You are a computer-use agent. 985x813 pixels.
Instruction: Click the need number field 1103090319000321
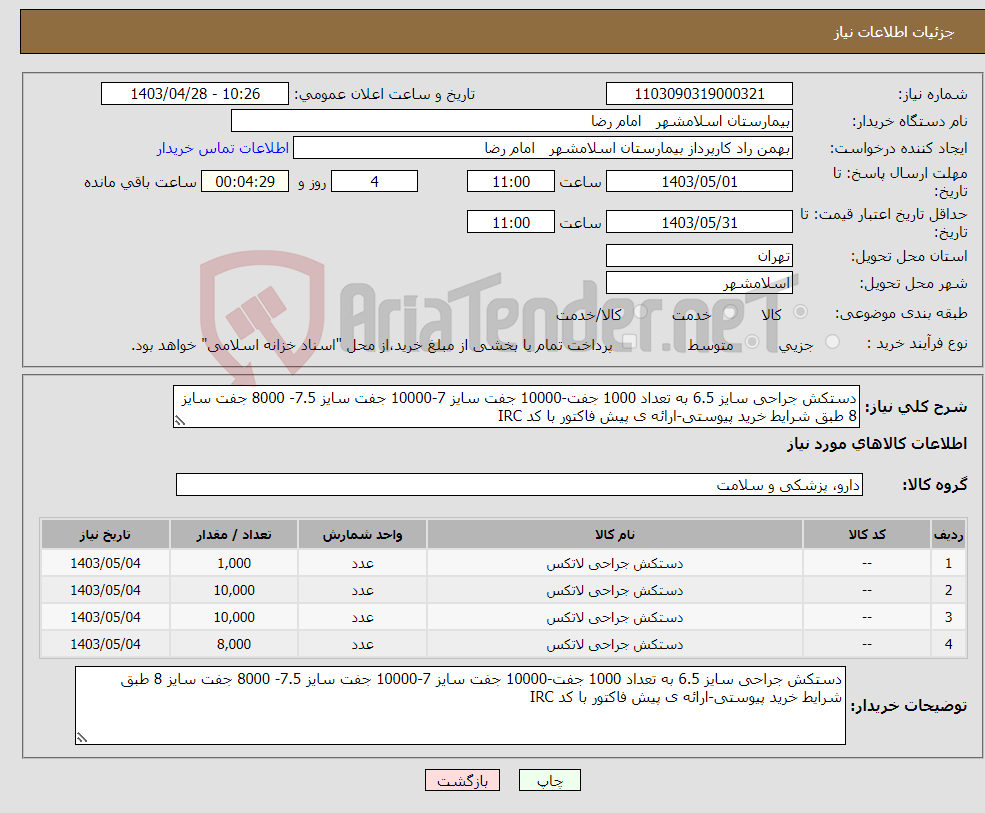coord(699,94)
